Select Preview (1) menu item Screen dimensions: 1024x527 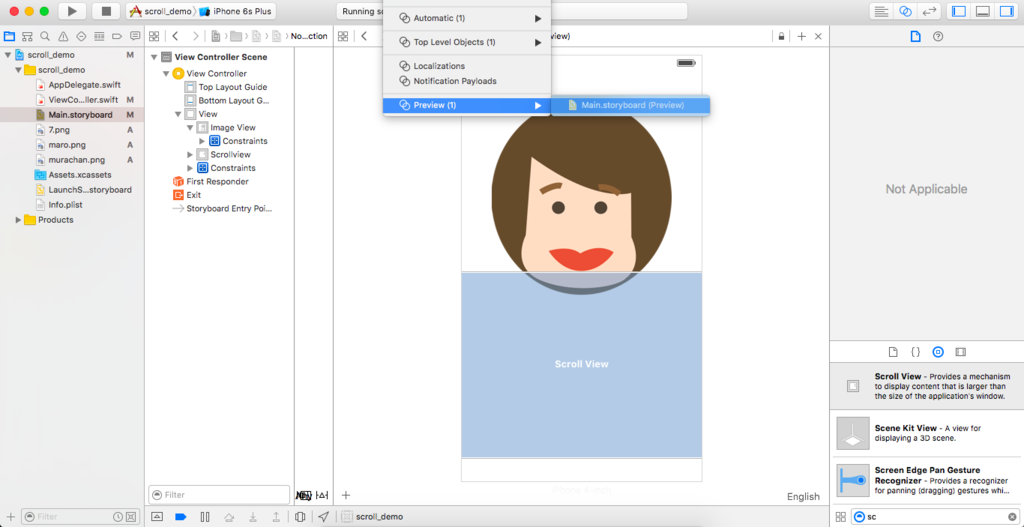[x=467, y=105]
